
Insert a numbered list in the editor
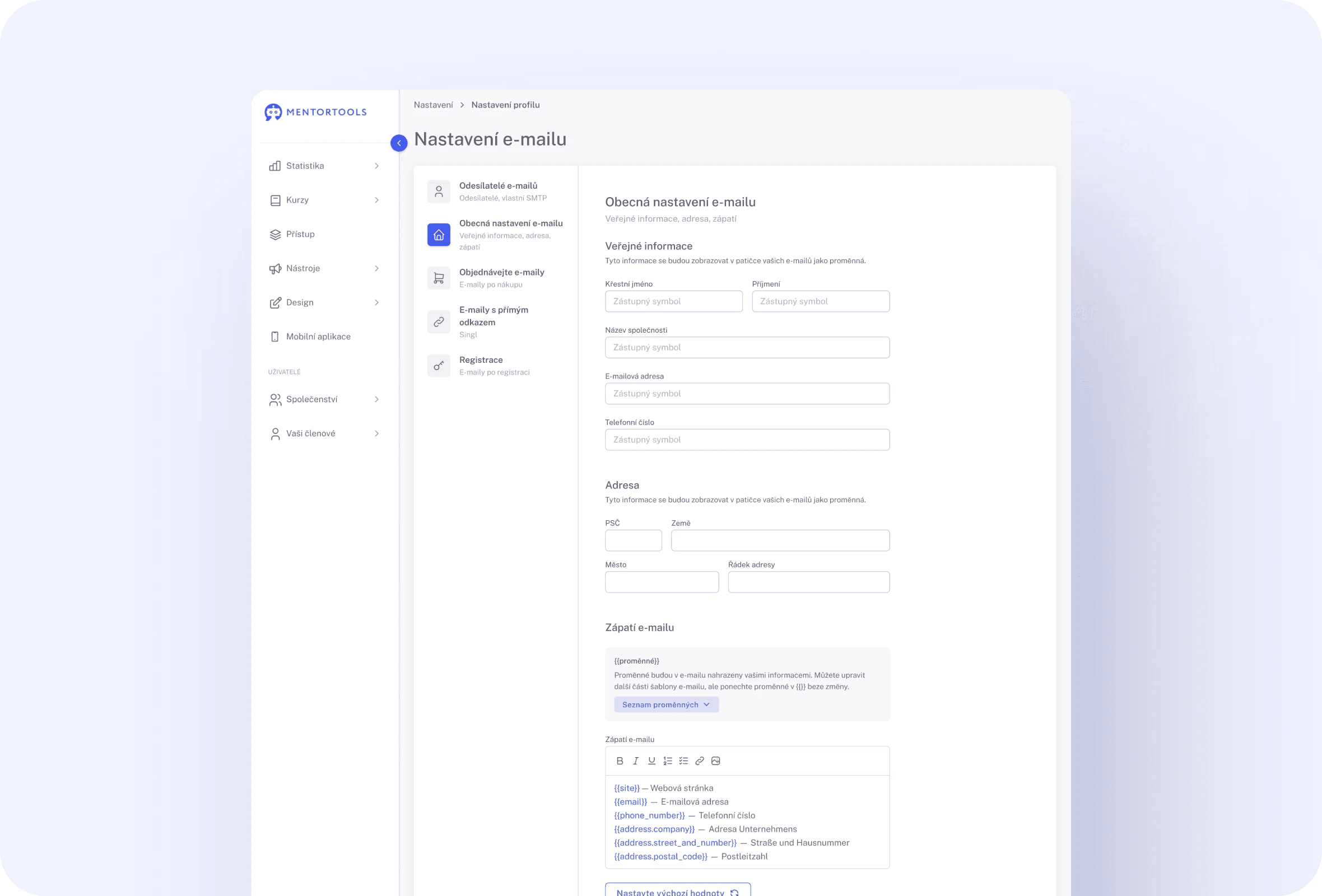point(667,760)
